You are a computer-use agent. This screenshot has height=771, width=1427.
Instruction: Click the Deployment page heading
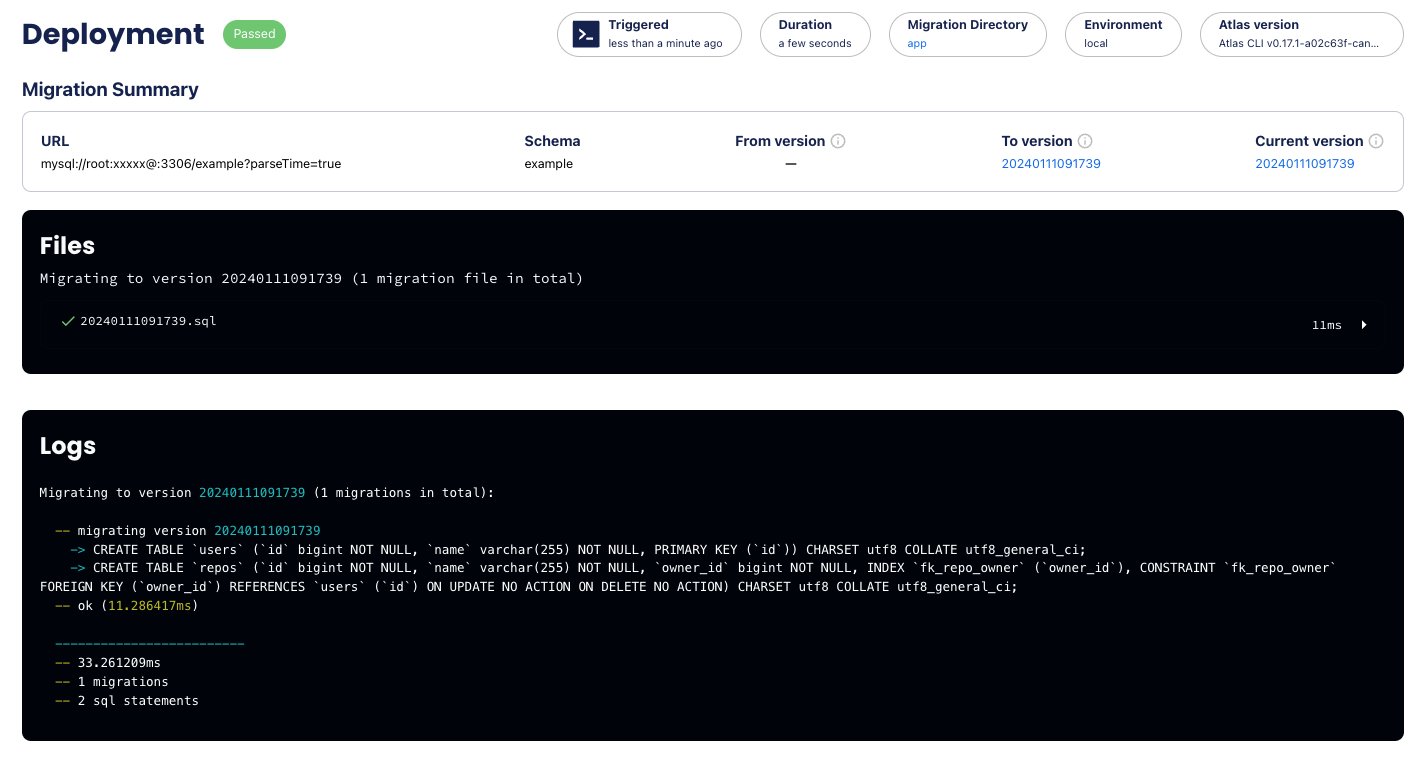click(x=113, y=34)
